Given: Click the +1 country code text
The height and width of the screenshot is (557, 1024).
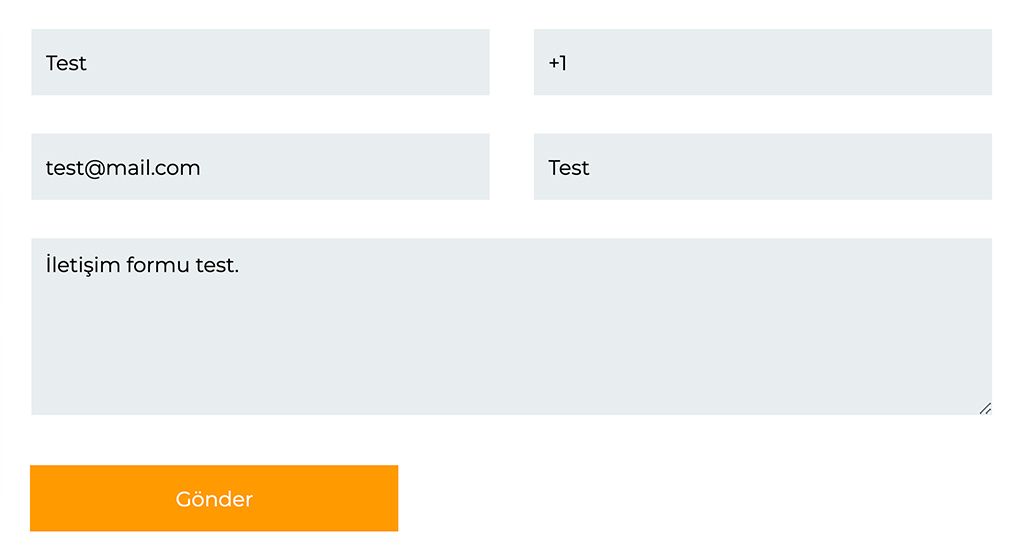Looking at the screenshot, I should pyautogui.click(x=557, y=63).
